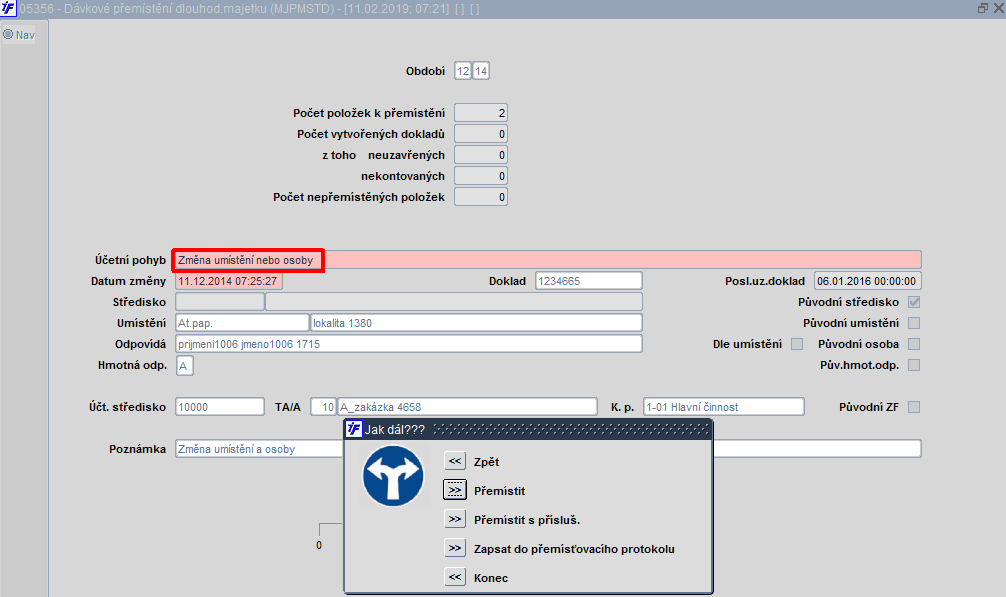Click the nekontovaných count field

tap(481, 176)
